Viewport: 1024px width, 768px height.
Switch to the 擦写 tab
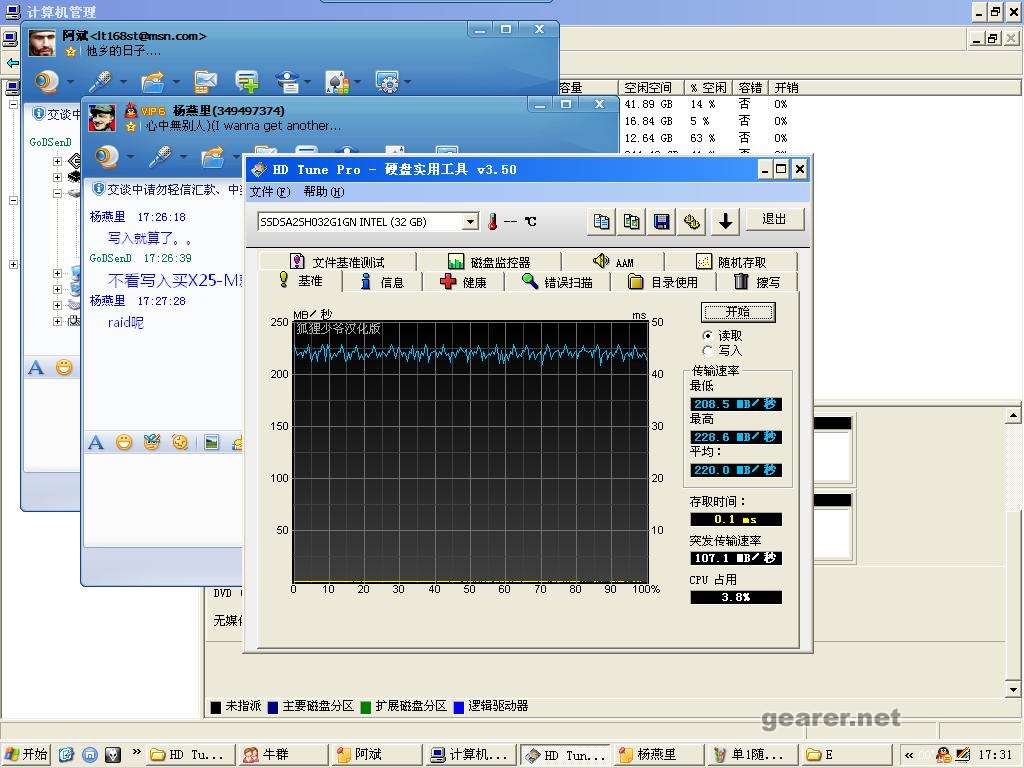(757, 282)
